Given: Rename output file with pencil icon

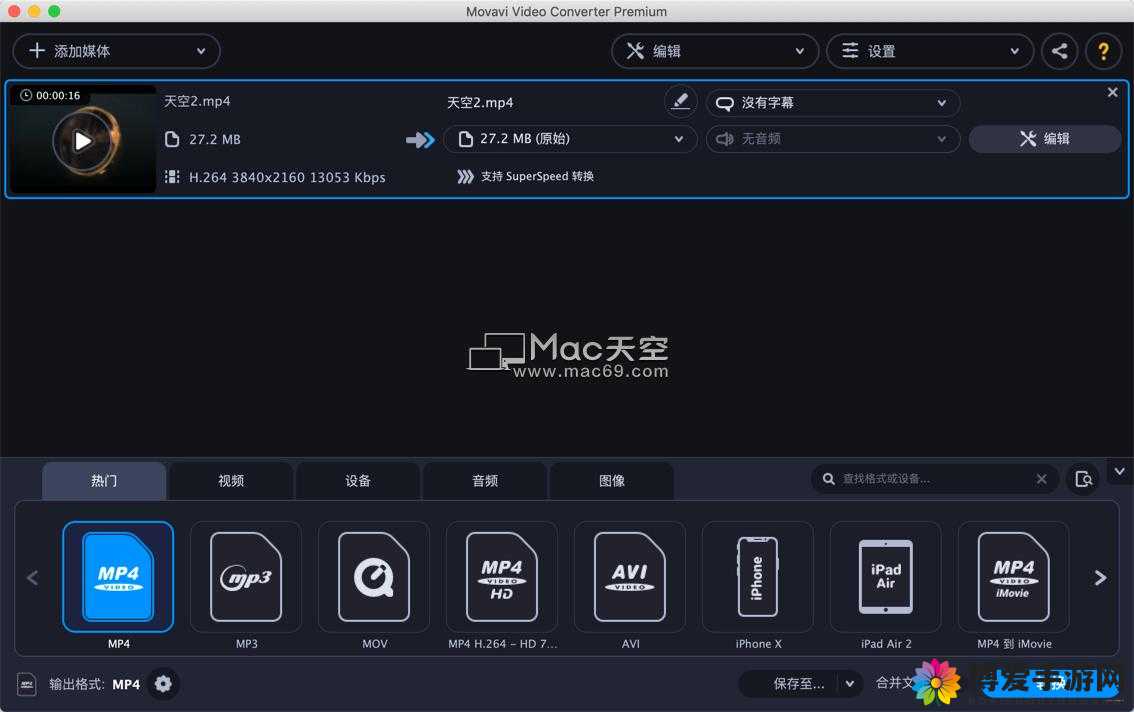Looking at the screenshot, I should point(680,101).
